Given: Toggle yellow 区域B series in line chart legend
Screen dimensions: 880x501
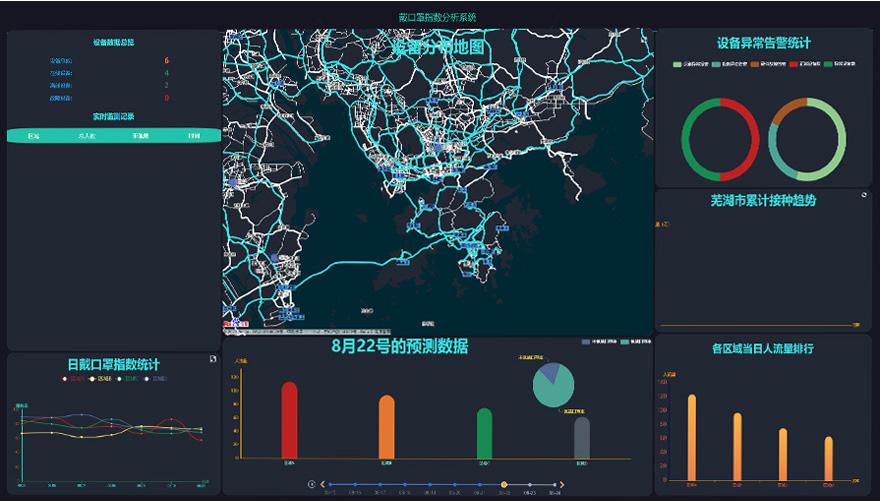Looking at the screenshot, I should (94, 379).
